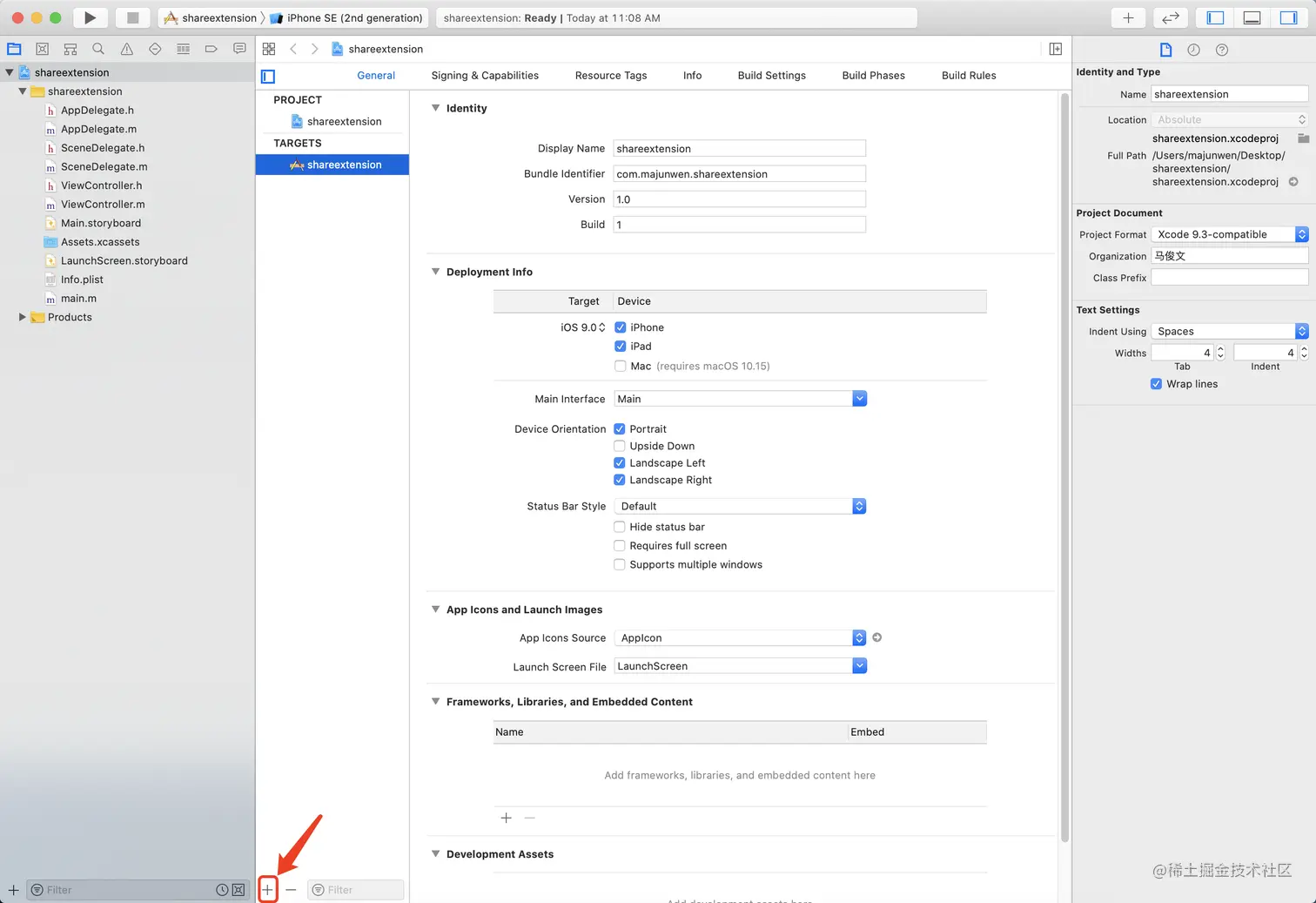
Task: Select ViewController.m in navigator
Action: click(x=103, y=205)
